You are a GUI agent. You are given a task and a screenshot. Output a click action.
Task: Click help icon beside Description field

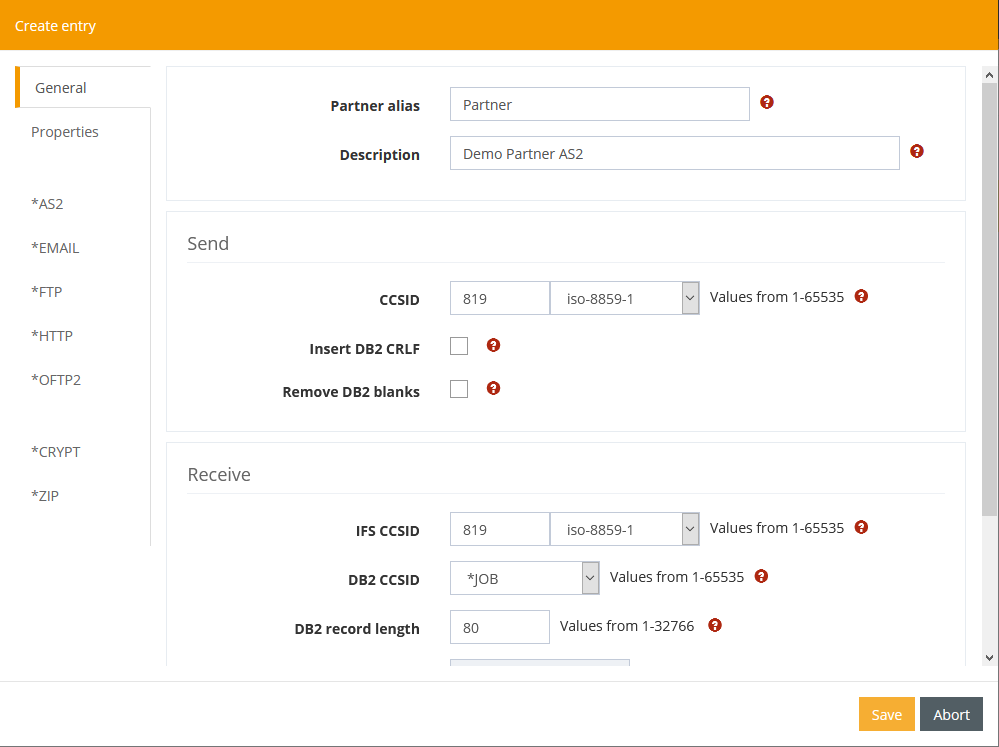(x=917, y=151)
